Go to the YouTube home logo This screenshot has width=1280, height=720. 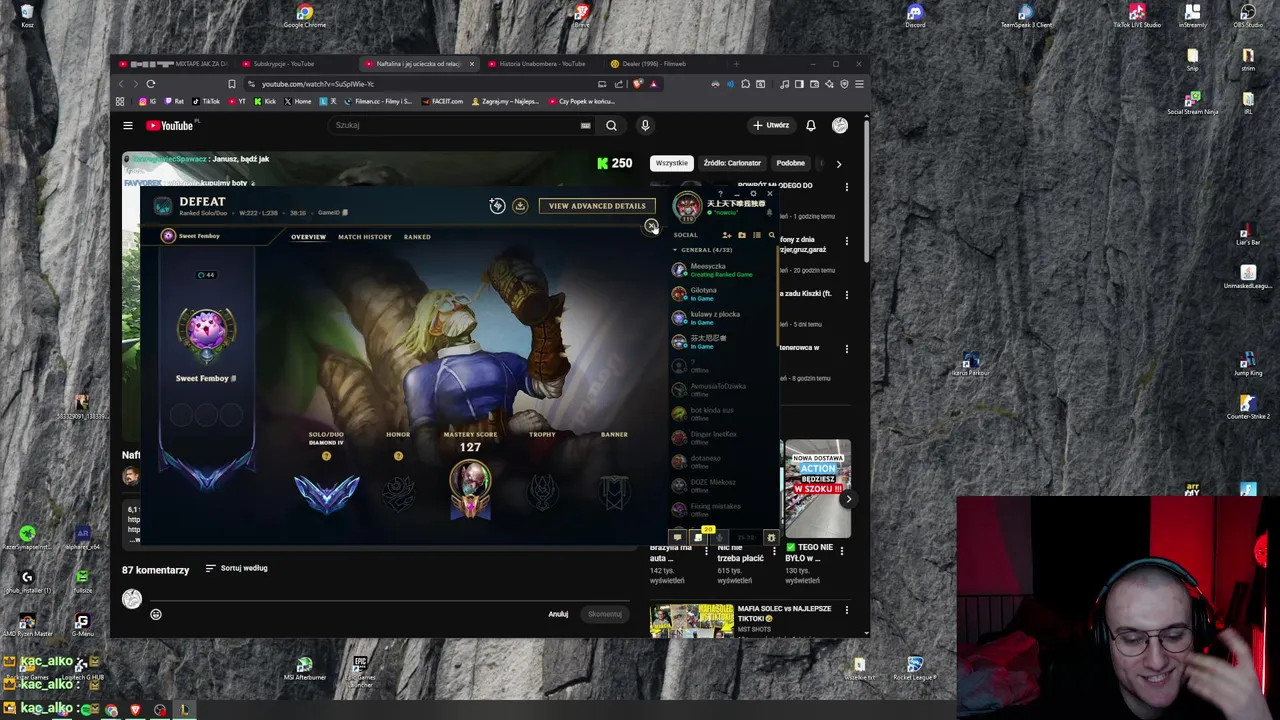(170, 125)
